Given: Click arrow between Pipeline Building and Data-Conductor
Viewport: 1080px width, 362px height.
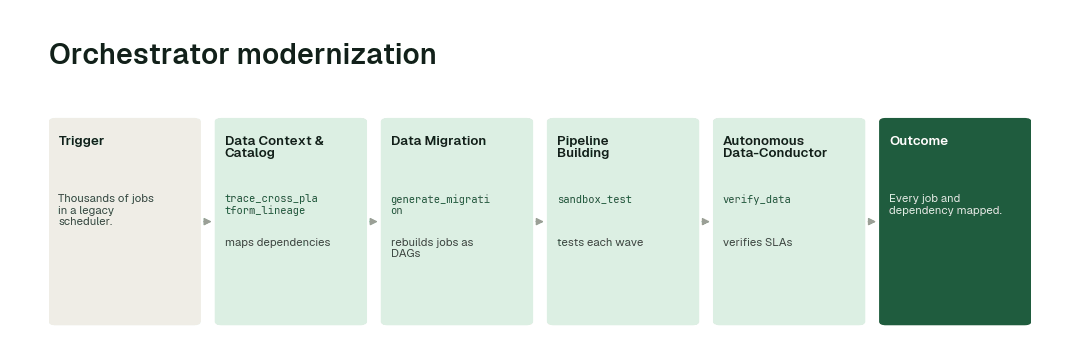Looking at the screenshot, I should point(705,222).
